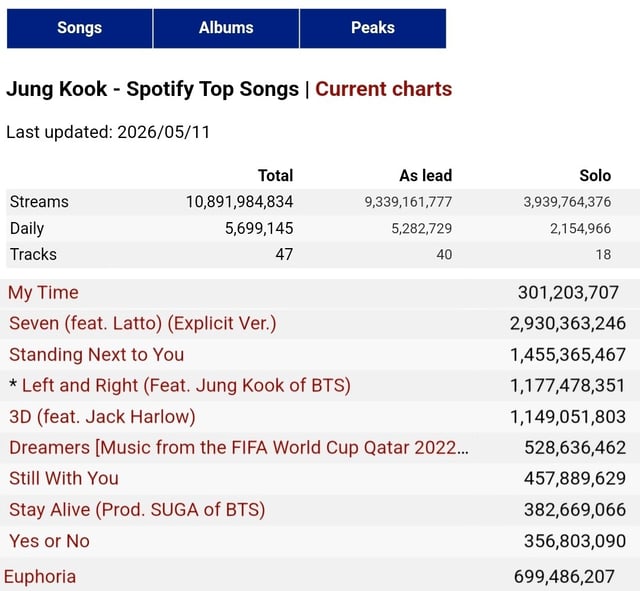Open the Yes or No song link
The width and height of the screenshot is (640, 591).
tap(49, 541)
